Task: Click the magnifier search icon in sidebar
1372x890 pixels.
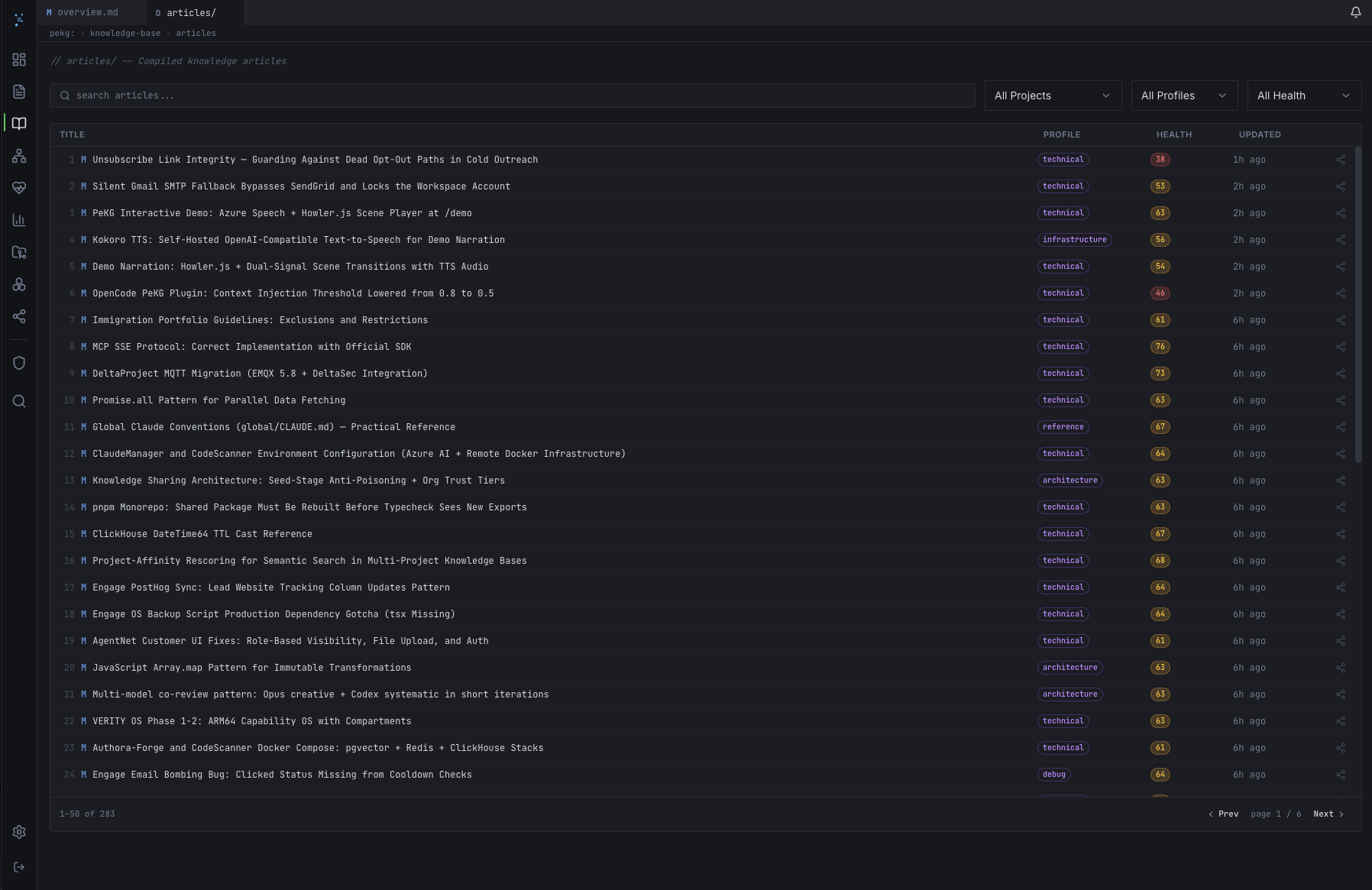Action: pyautogui.click(x=19, y=401)
